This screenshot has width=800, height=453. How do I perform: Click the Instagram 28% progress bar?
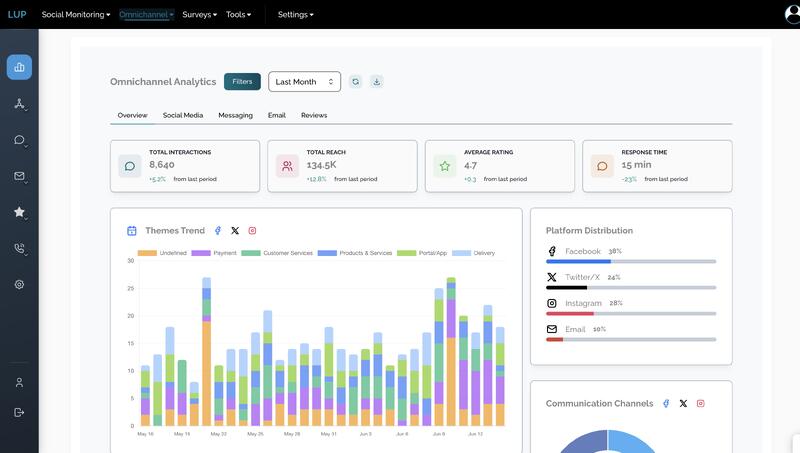click(x=631, y=313)
